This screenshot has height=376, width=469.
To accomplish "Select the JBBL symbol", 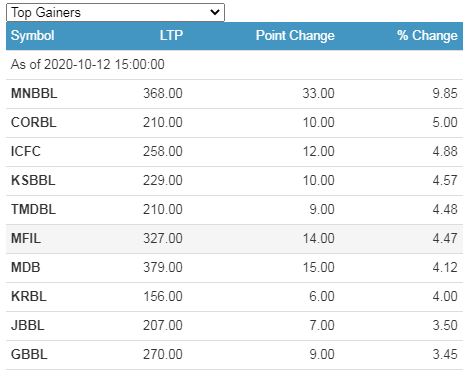I will pos(28,325).
